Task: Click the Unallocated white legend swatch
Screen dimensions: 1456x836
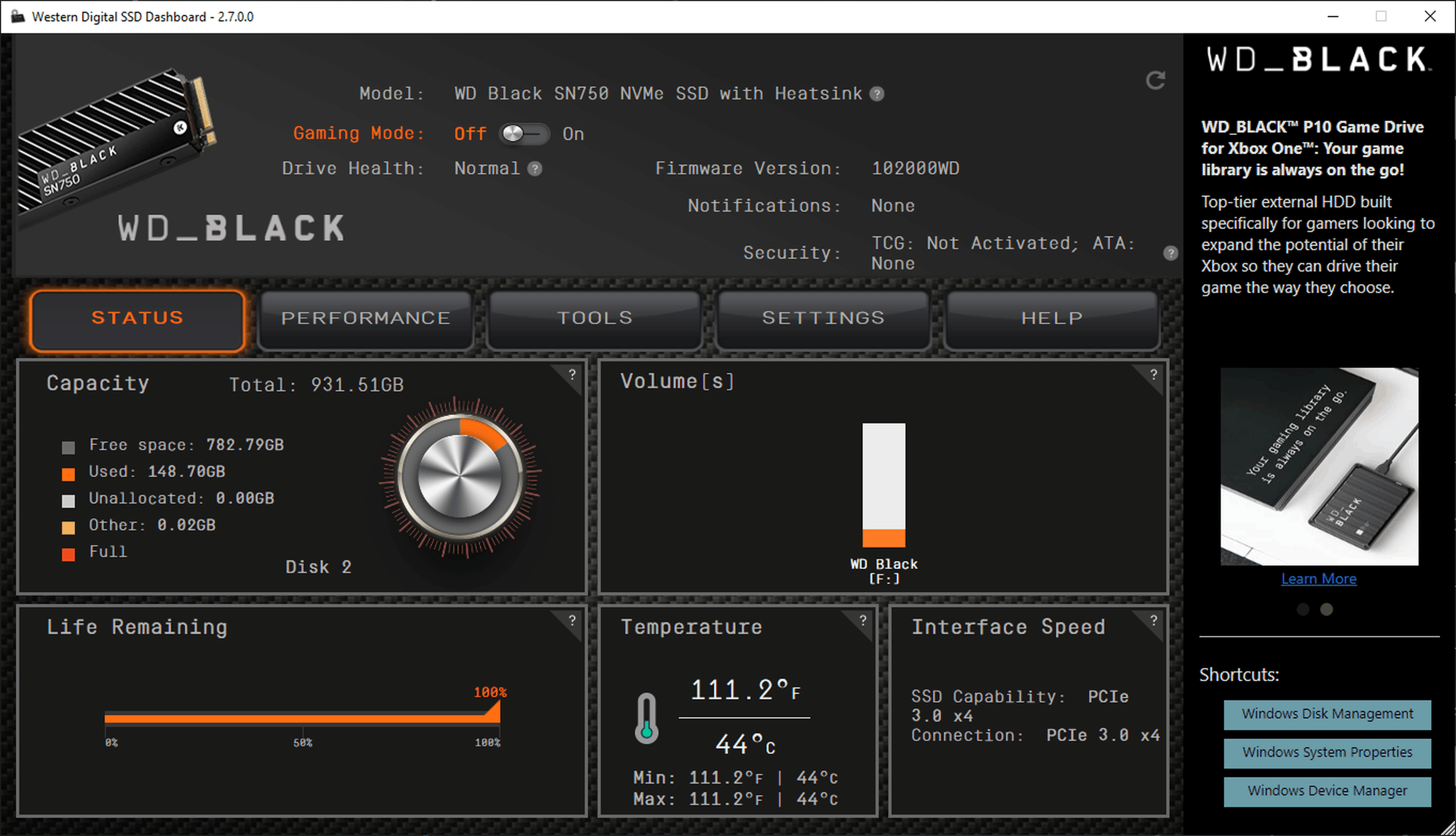Action: click(x=68, y=501)
